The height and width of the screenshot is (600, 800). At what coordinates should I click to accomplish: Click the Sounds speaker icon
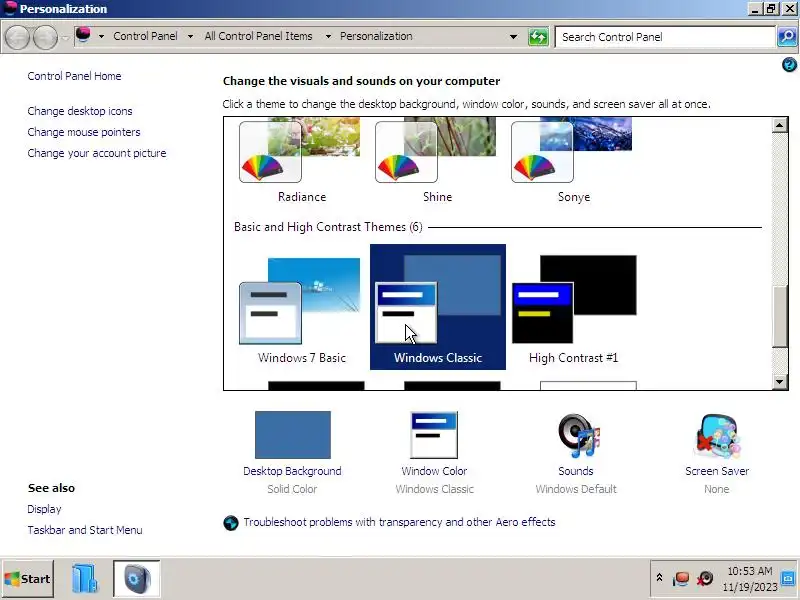(578, 435)
